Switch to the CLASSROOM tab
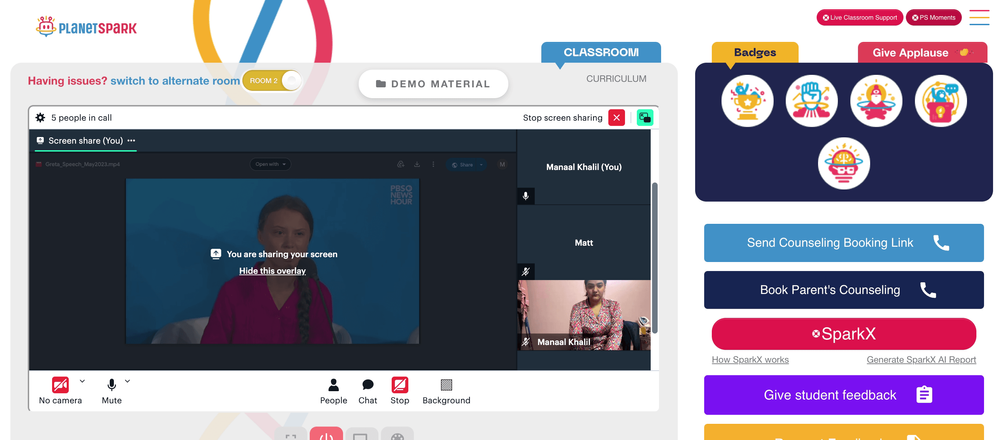 click(x=601, y=52)
